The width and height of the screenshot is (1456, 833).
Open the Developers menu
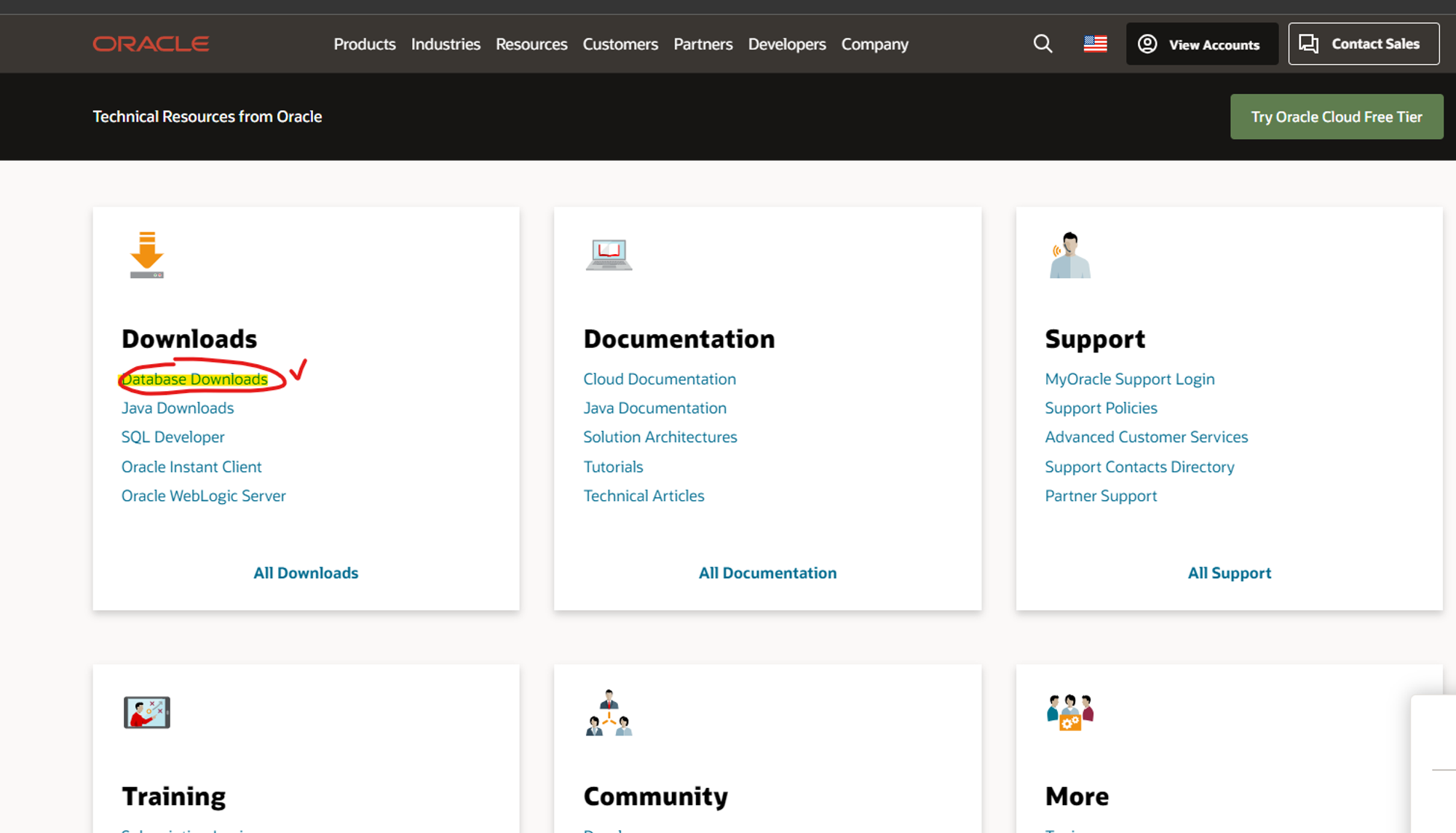[787, 44]
